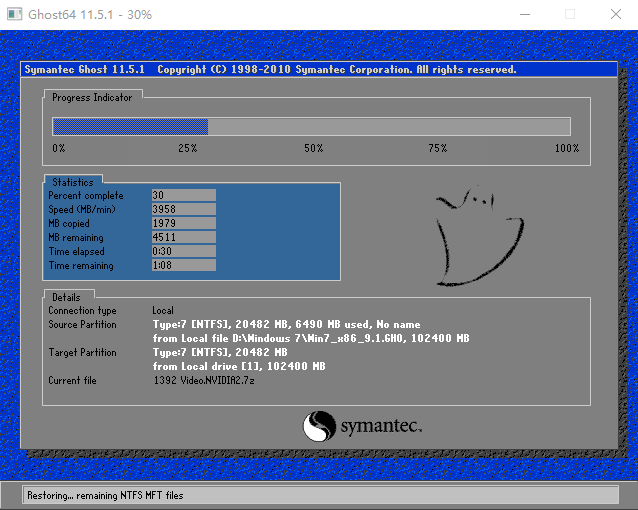Click the Symantec yin-yang logo
Image resolution: width=638 pixels, height=510 pixels.
(x=319, y=426)
